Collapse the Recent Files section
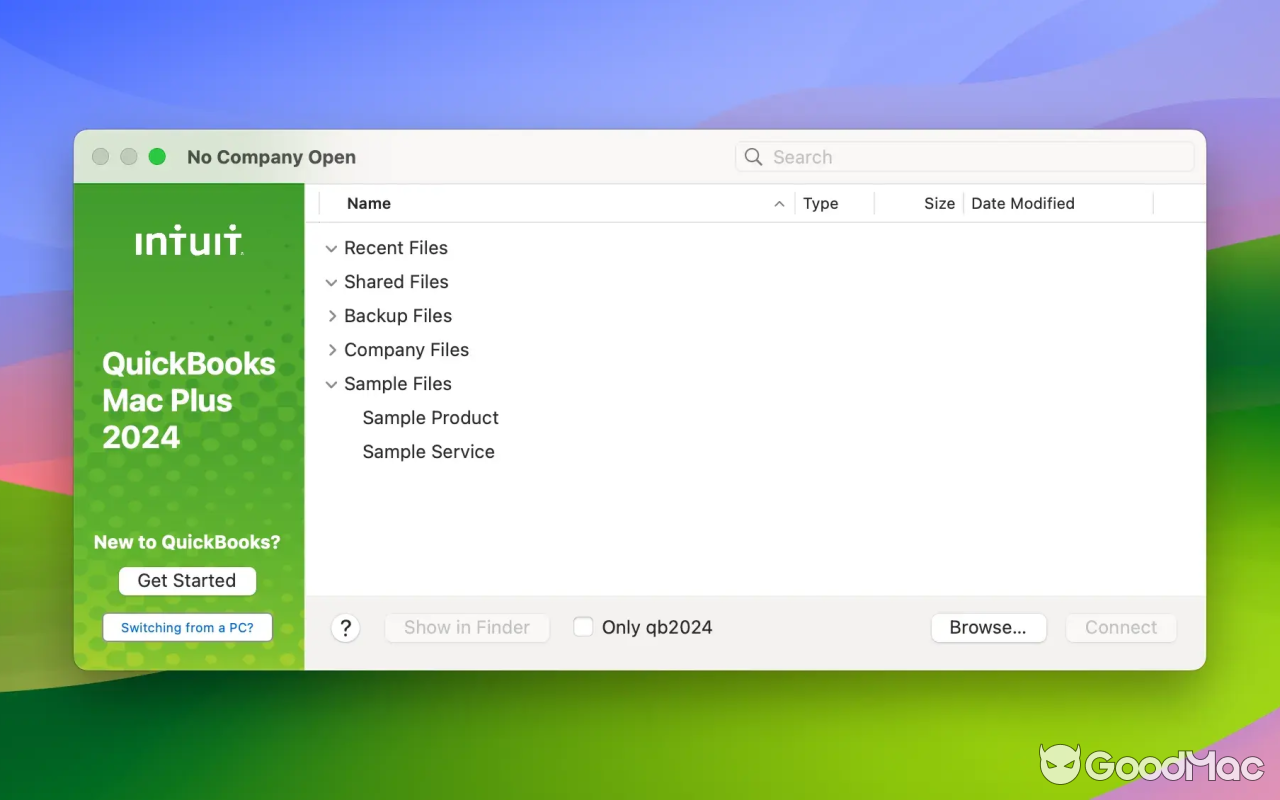 point(331,248)
